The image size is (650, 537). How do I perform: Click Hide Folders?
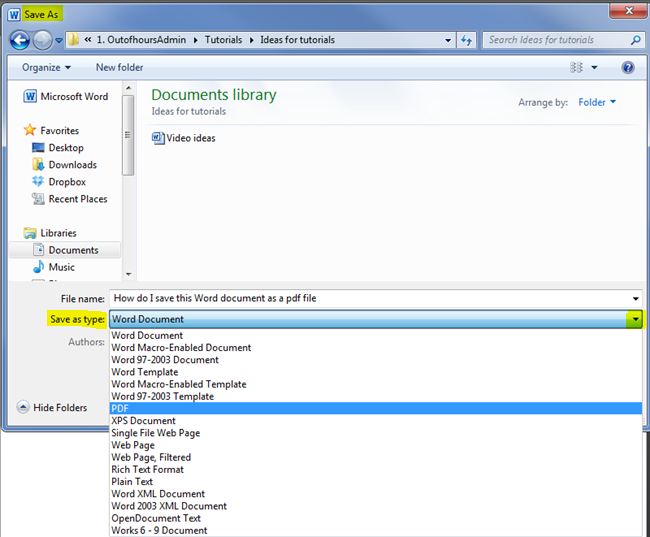coord(52,408)
